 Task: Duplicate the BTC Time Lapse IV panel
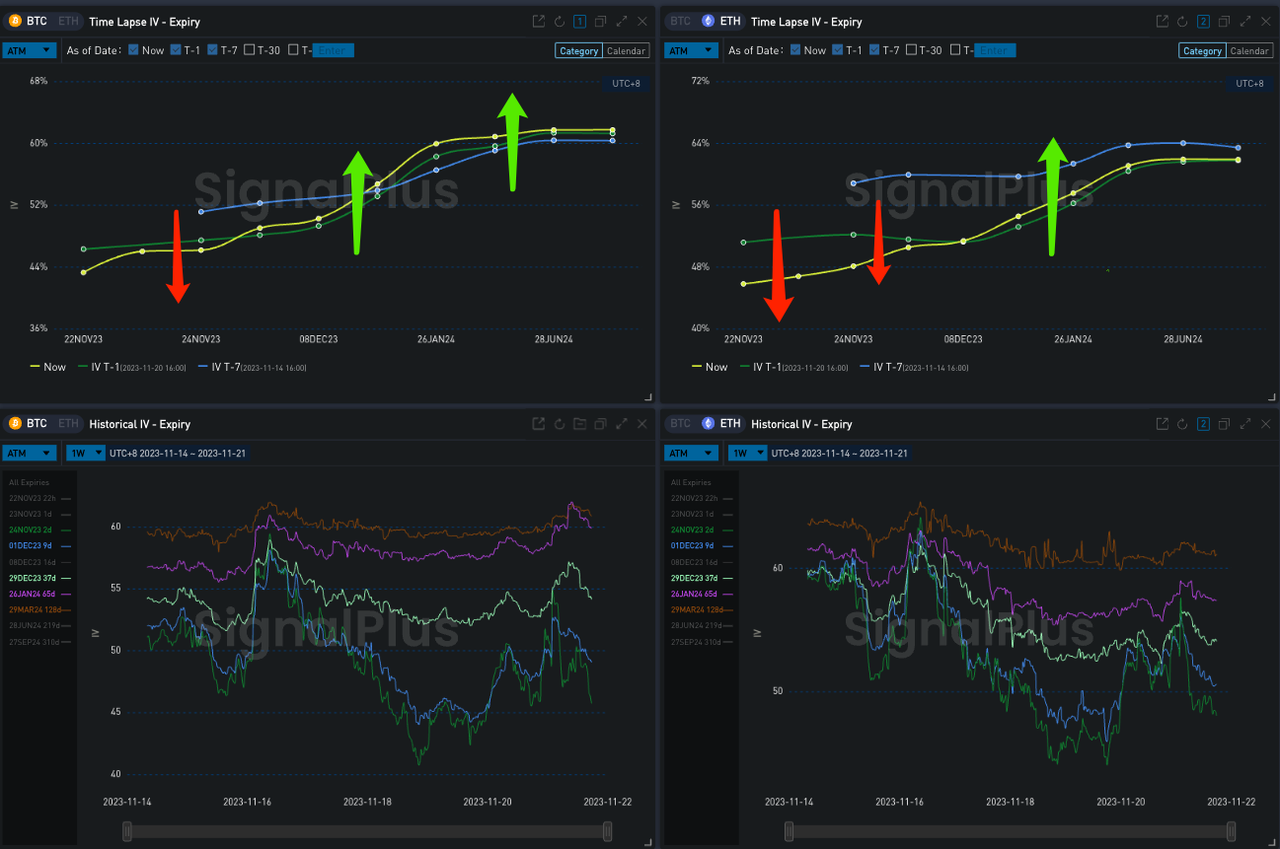601,21
